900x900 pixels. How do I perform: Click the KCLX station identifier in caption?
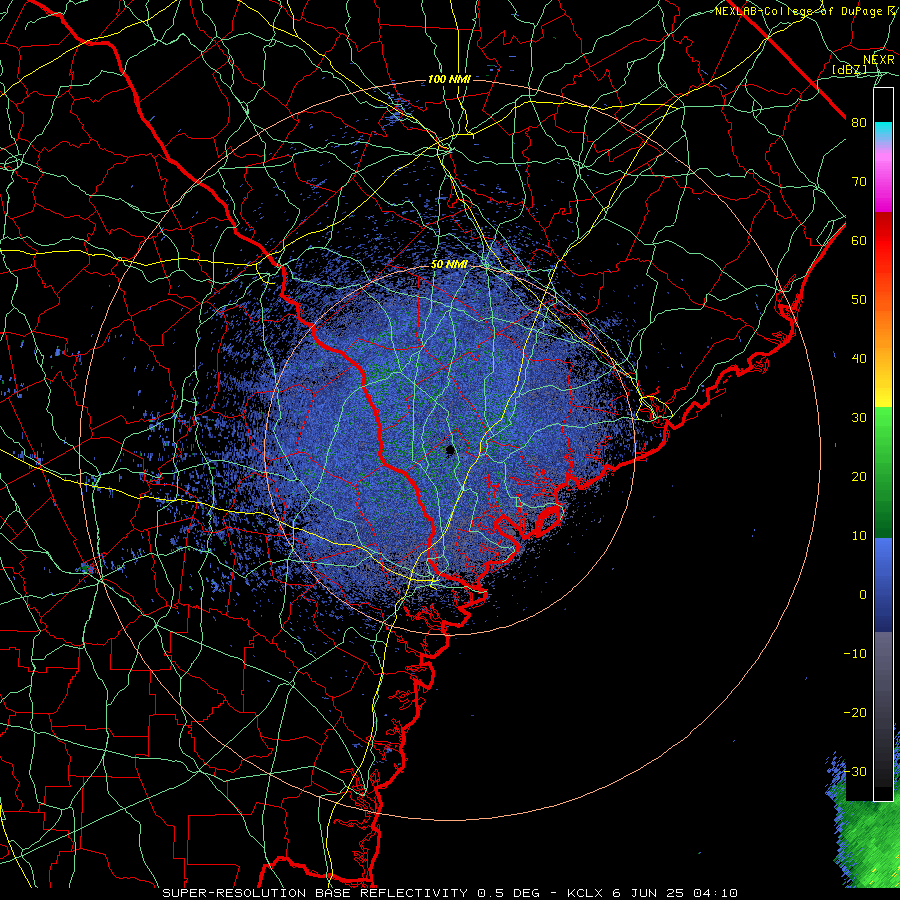click(x=584, y=893)
